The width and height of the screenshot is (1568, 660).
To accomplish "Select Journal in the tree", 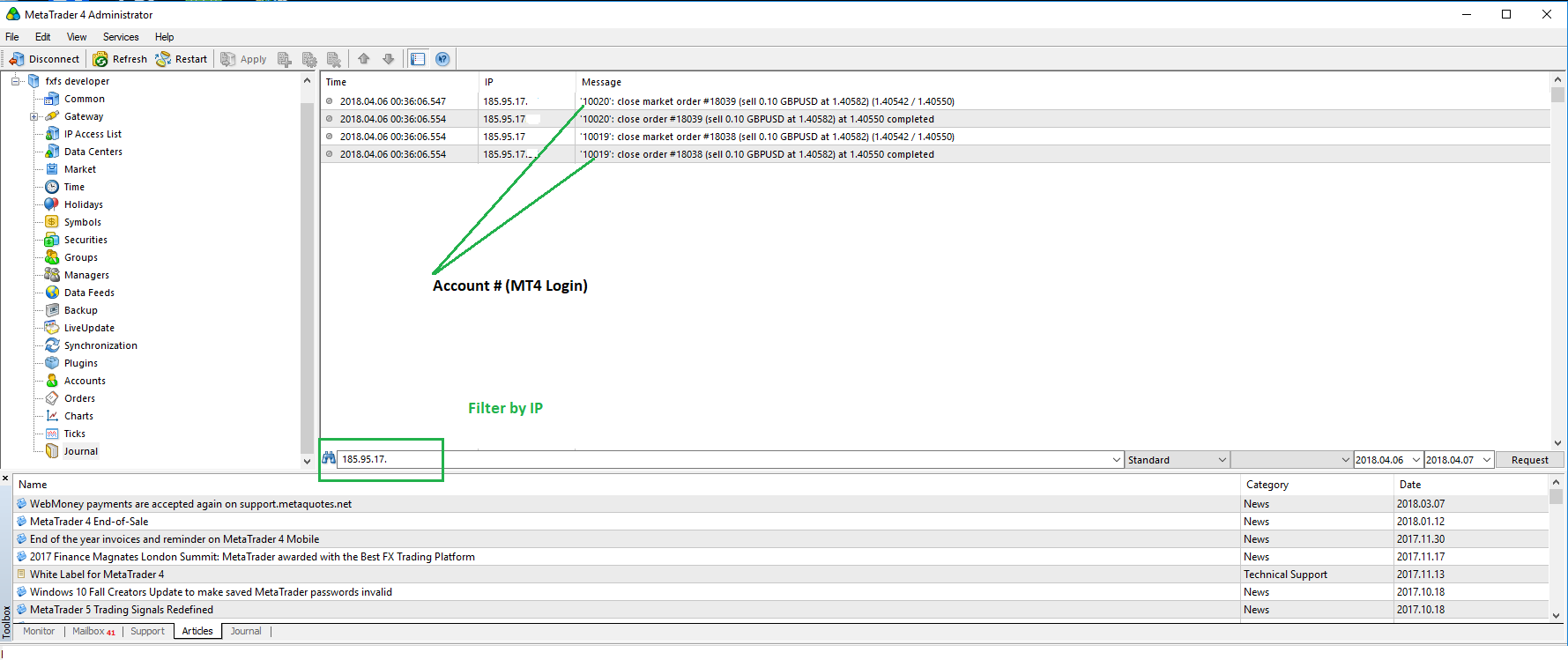I will click(x=80, y=451).
